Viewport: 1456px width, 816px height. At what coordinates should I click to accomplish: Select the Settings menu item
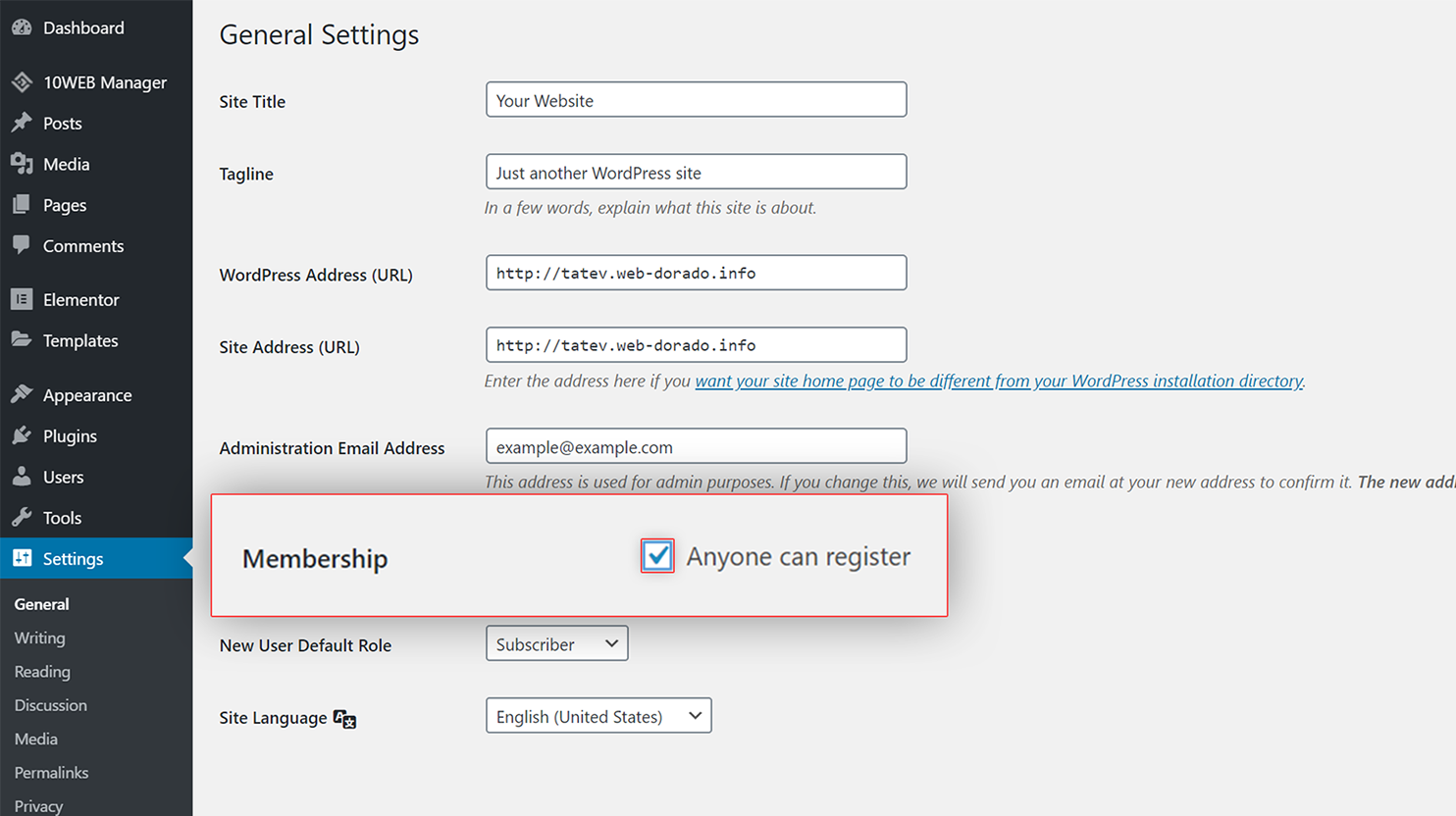coord(96,558)
